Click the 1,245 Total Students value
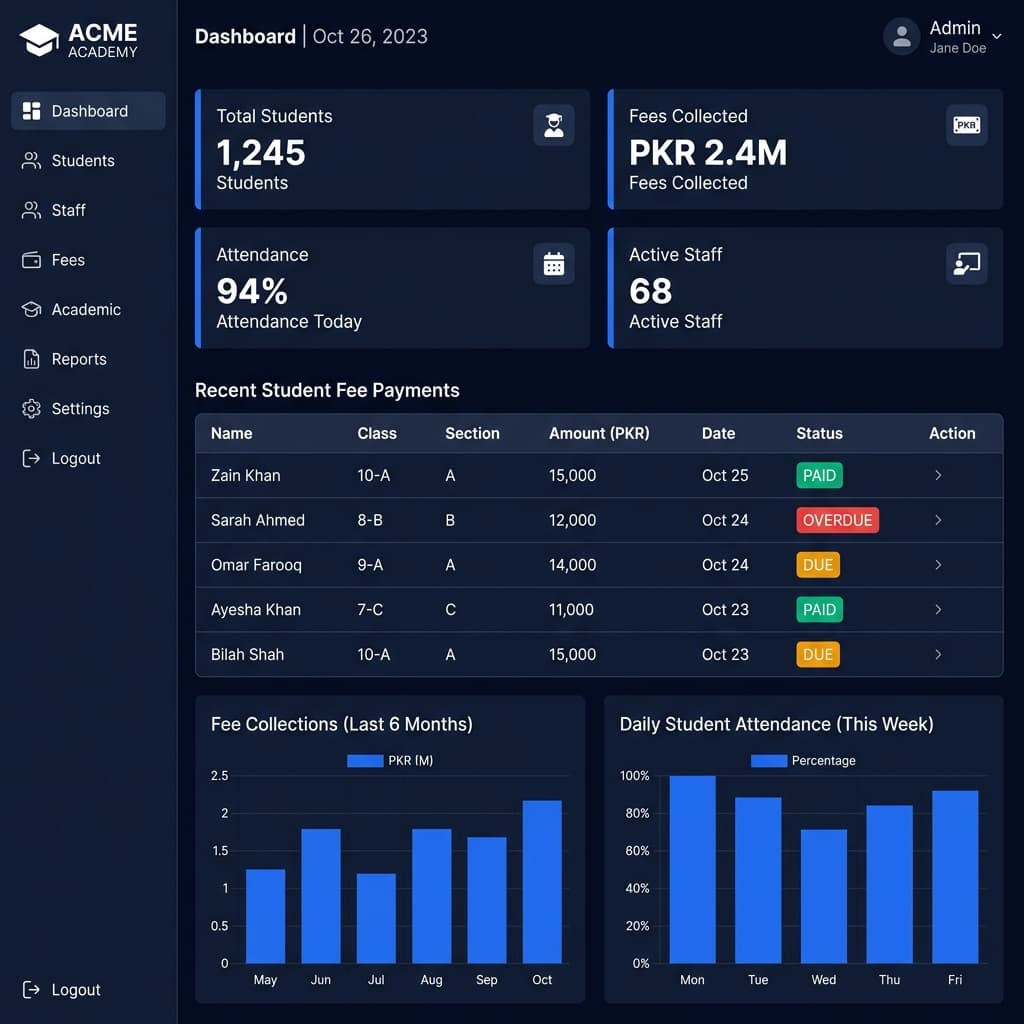 261,153
